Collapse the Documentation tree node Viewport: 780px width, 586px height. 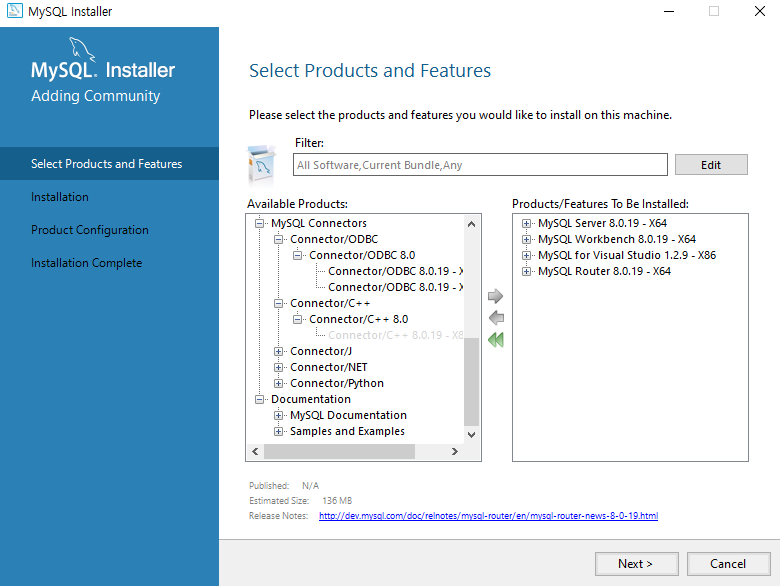[259, 399]
